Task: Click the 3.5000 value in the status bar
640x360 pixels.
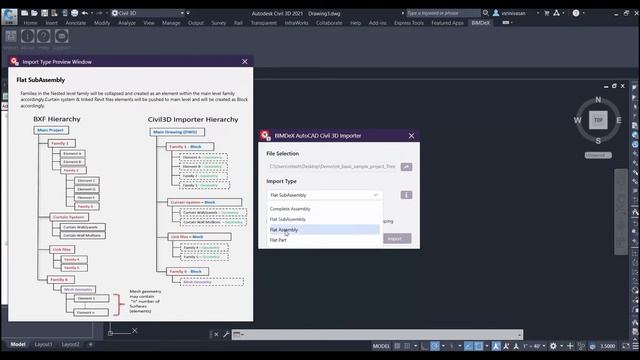Action: point(607,346)
